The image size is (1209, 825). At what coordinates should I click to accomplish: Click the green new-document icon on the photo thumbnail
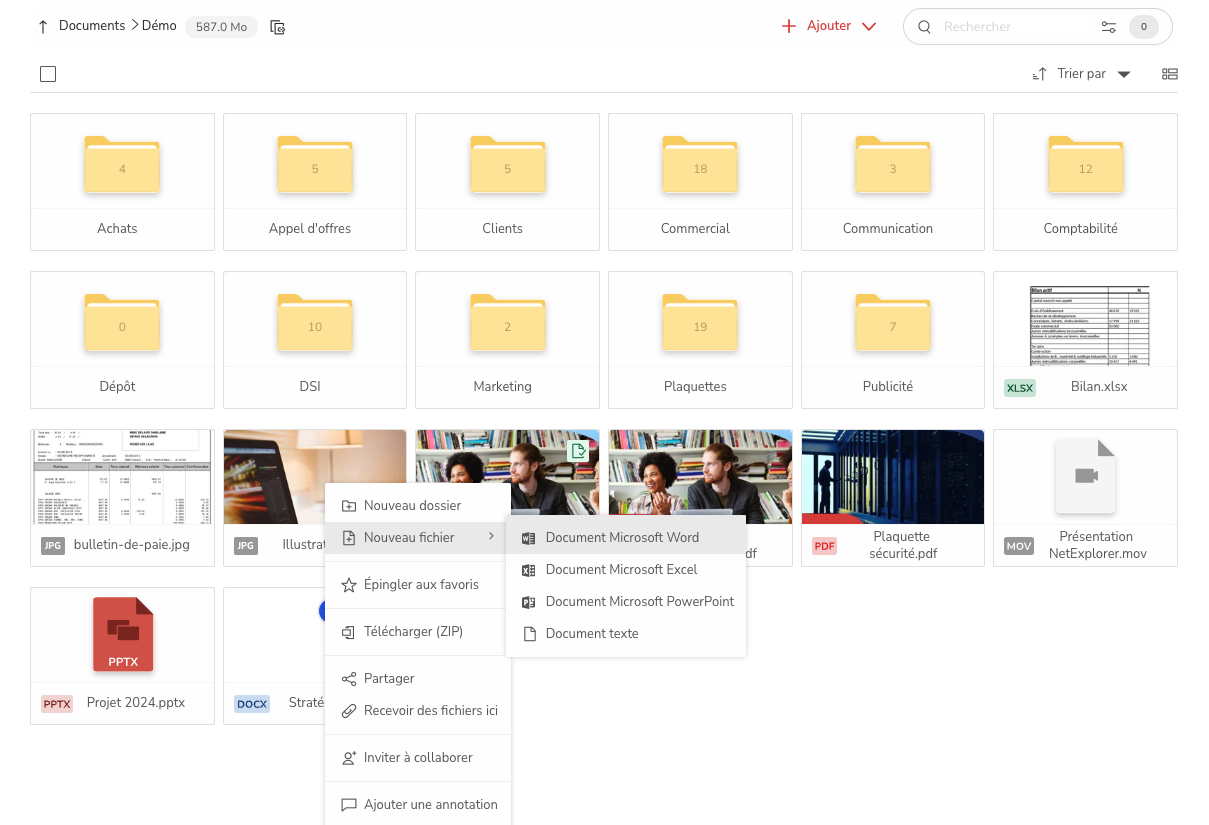tap(578, 451)
